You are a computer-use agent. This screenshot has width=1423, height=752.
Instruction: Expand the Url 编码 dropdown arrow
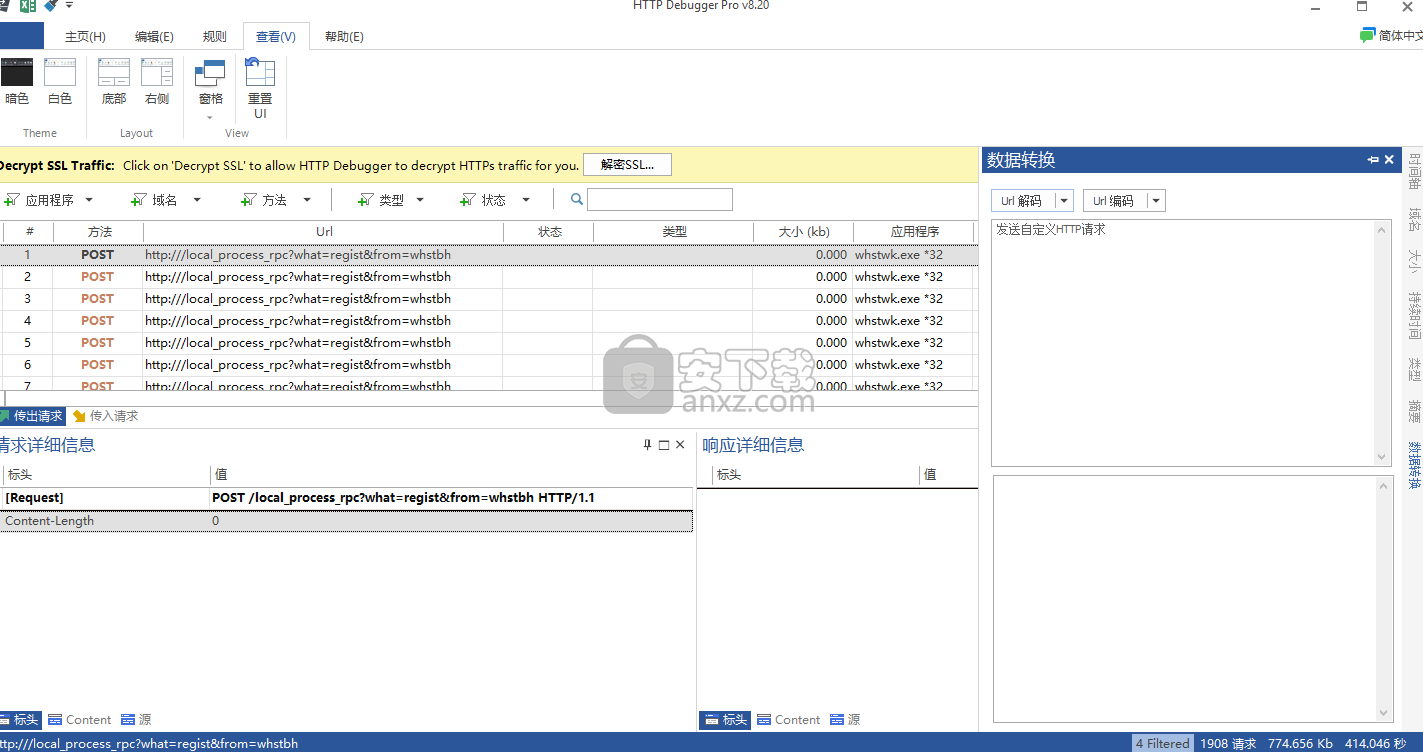click(1156, 201)
